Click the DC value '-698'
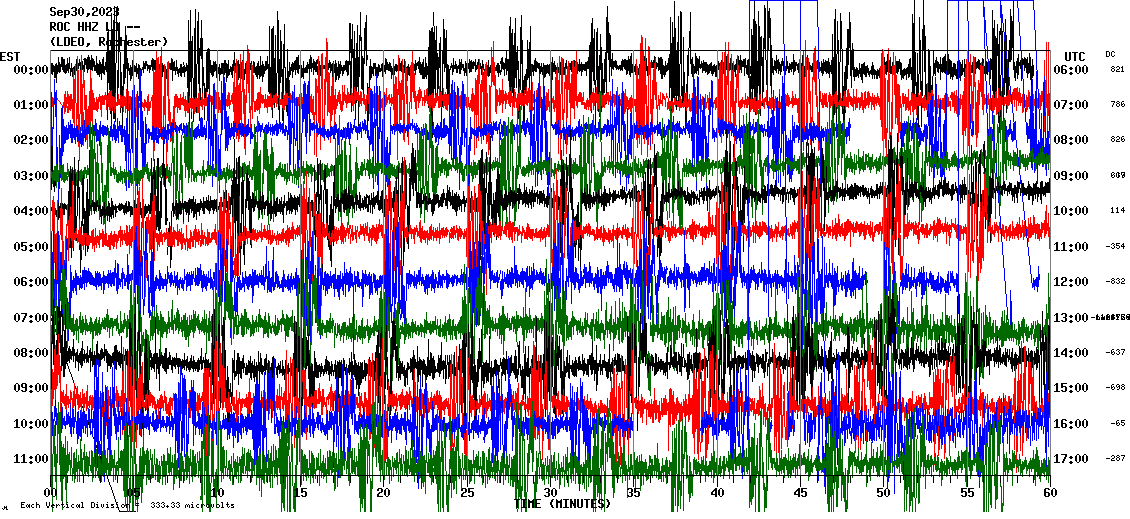 (1116, 388)
